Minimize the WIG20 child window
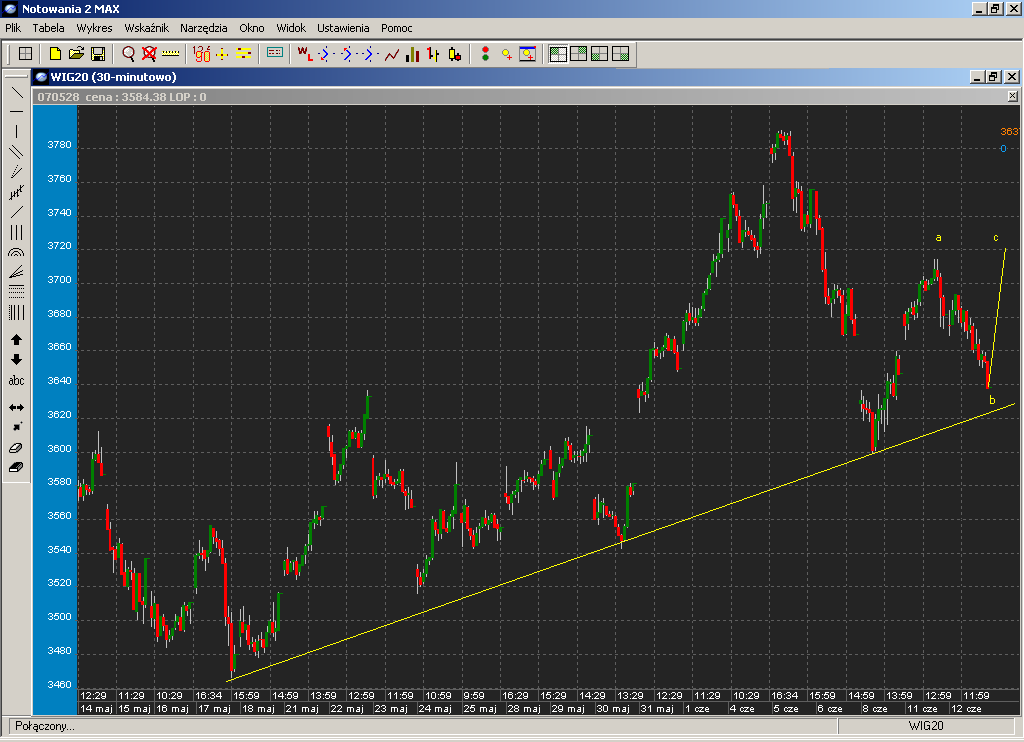Screen dimensions: 1024x742 click(x=977, y=76)
